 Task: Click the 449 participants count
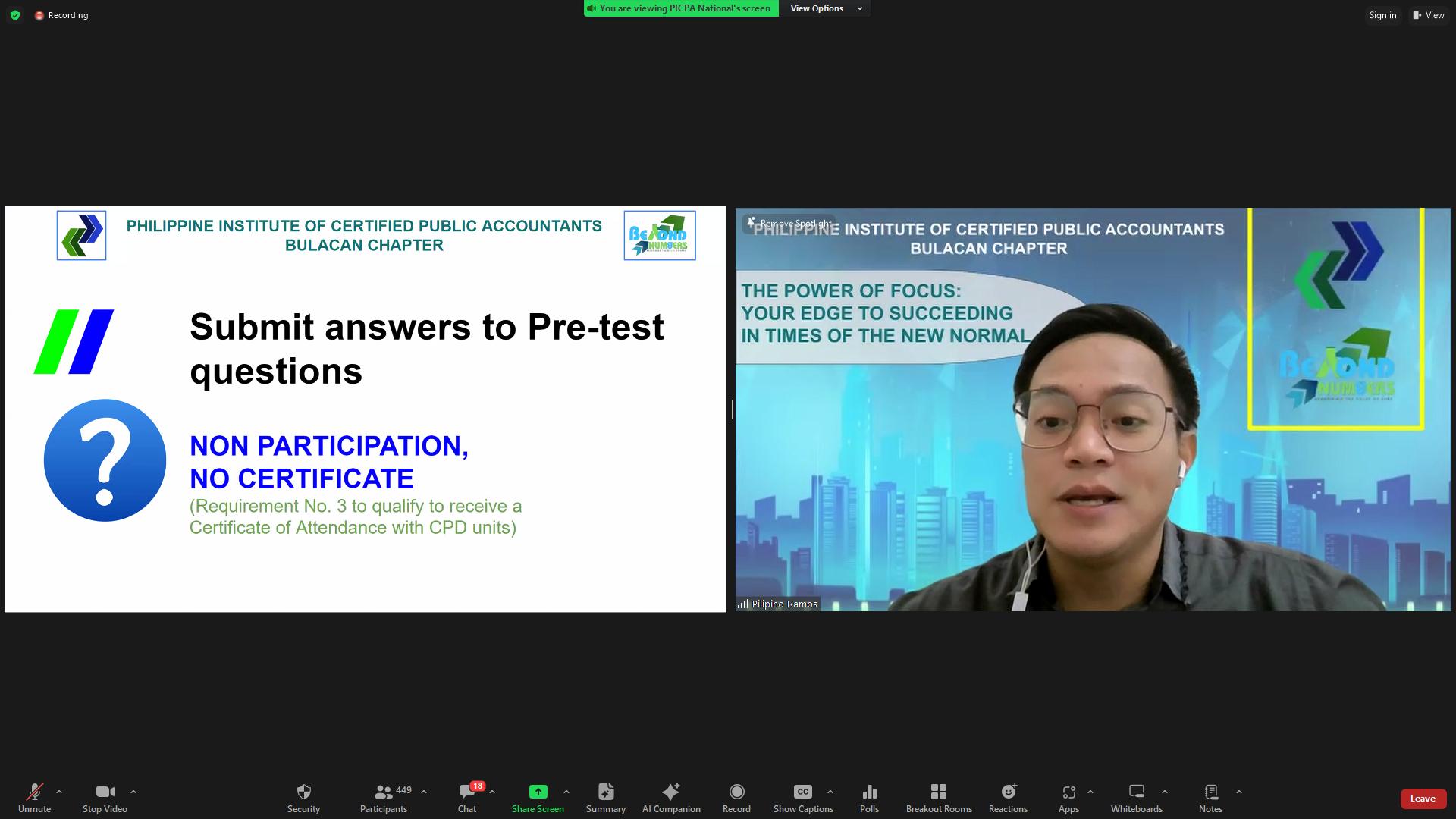(x=403, y=790)
